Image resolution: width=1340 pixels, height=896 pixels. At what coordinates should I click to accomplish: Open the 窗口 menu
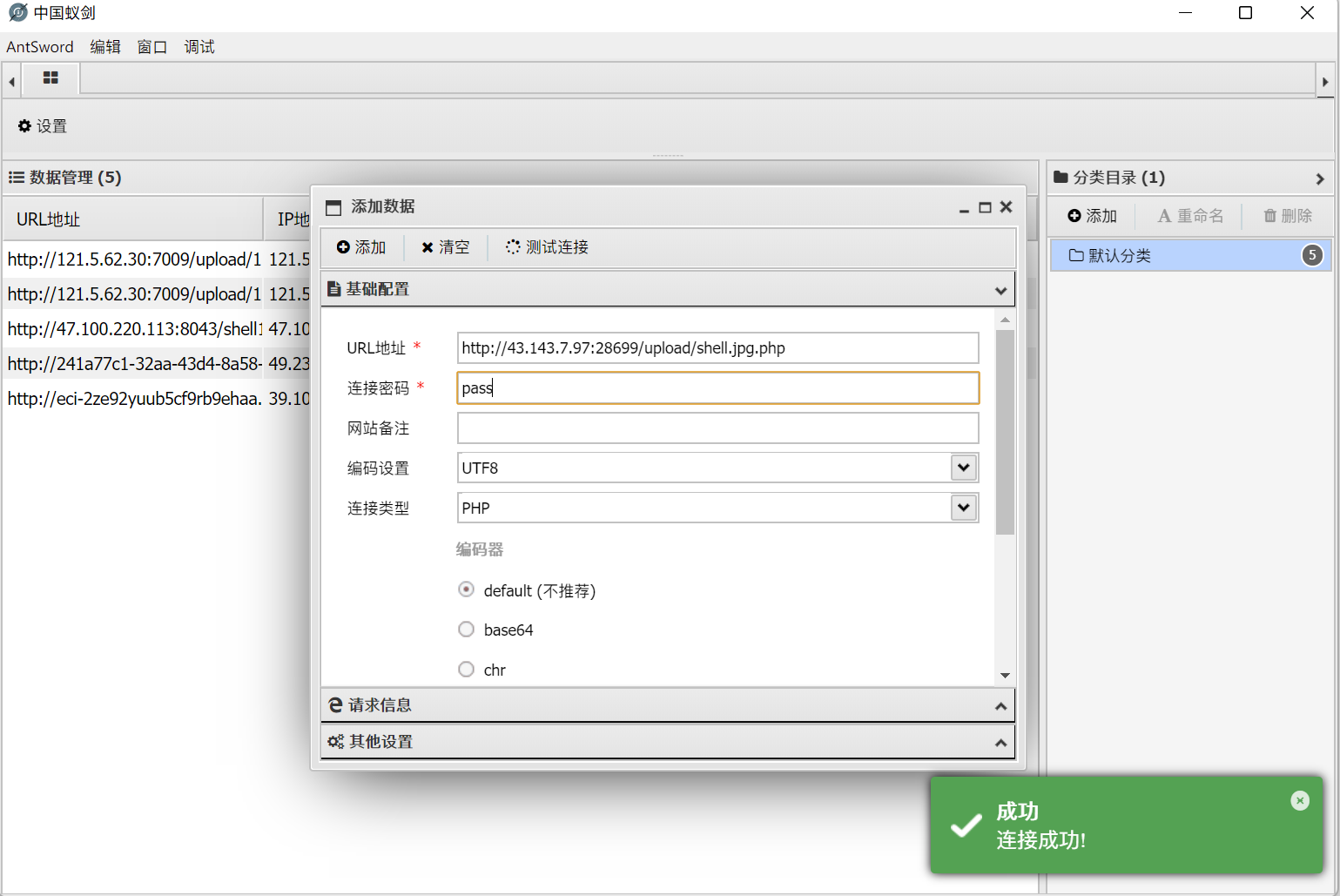[x=152, y=47]
